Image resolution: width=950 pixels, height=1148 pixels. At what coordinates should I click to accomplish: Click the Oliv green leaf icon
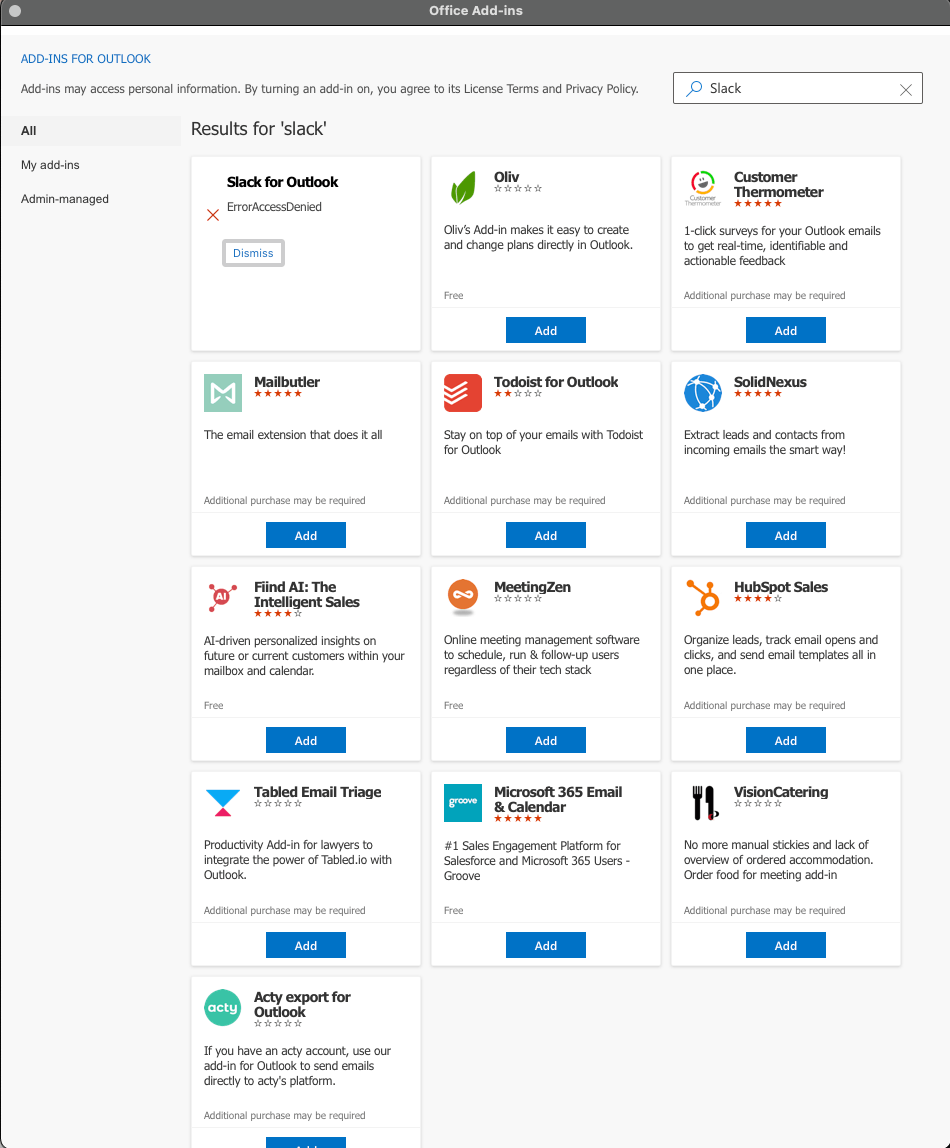click(x=463, y=188)
